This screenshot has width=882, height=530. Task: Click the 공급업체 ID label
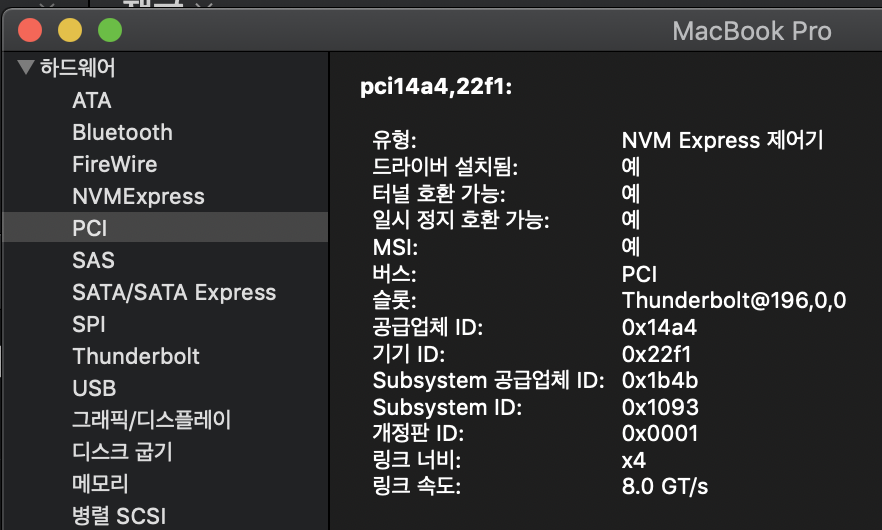coord(428,327)
